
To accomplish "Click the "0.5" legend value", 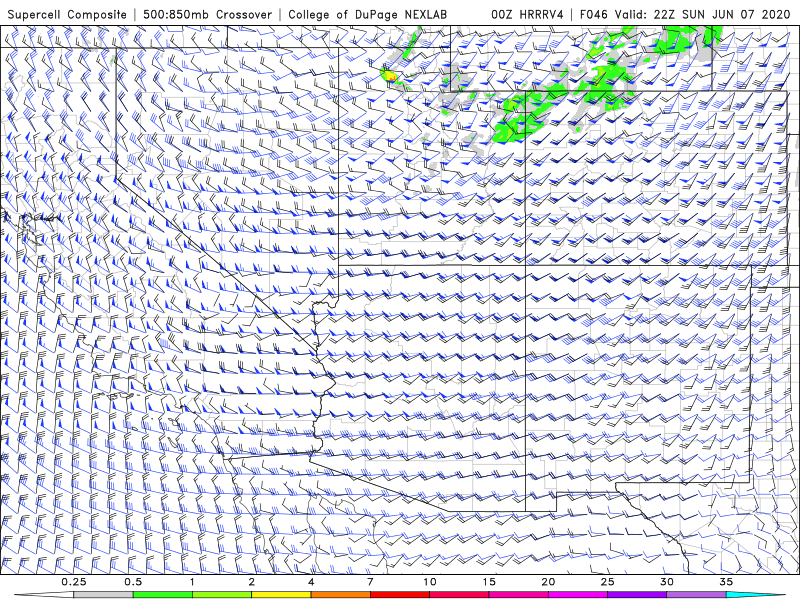I will (x=133, y=582).
